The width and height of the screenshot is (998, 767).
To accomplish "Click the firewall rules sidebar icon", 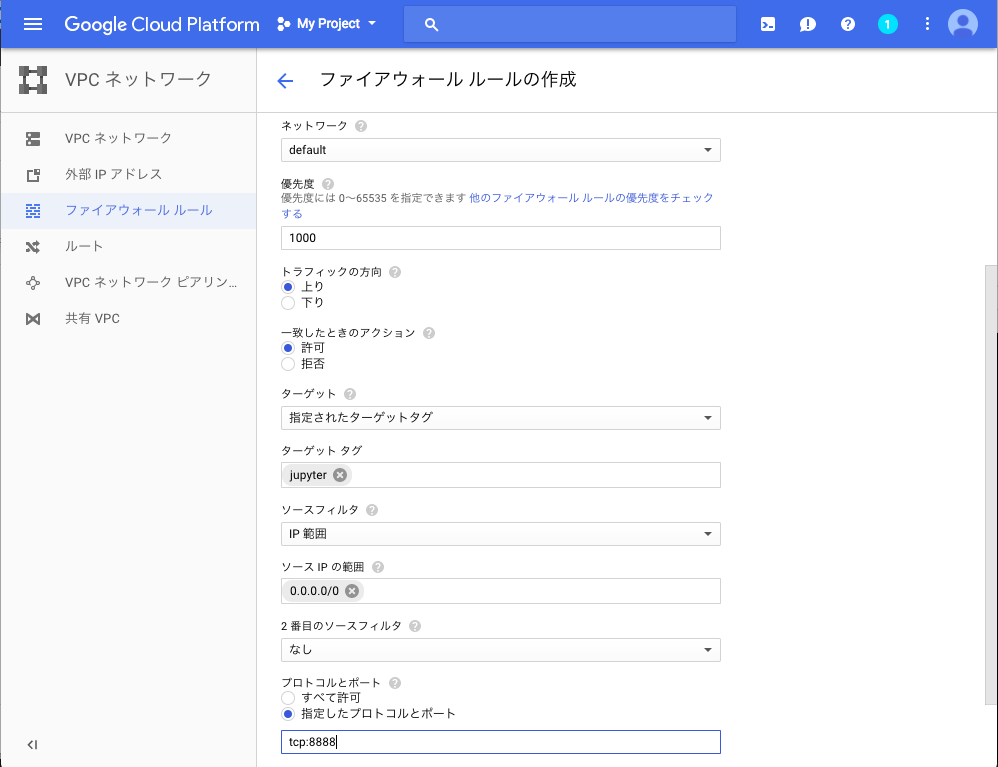I will [33, 211].
